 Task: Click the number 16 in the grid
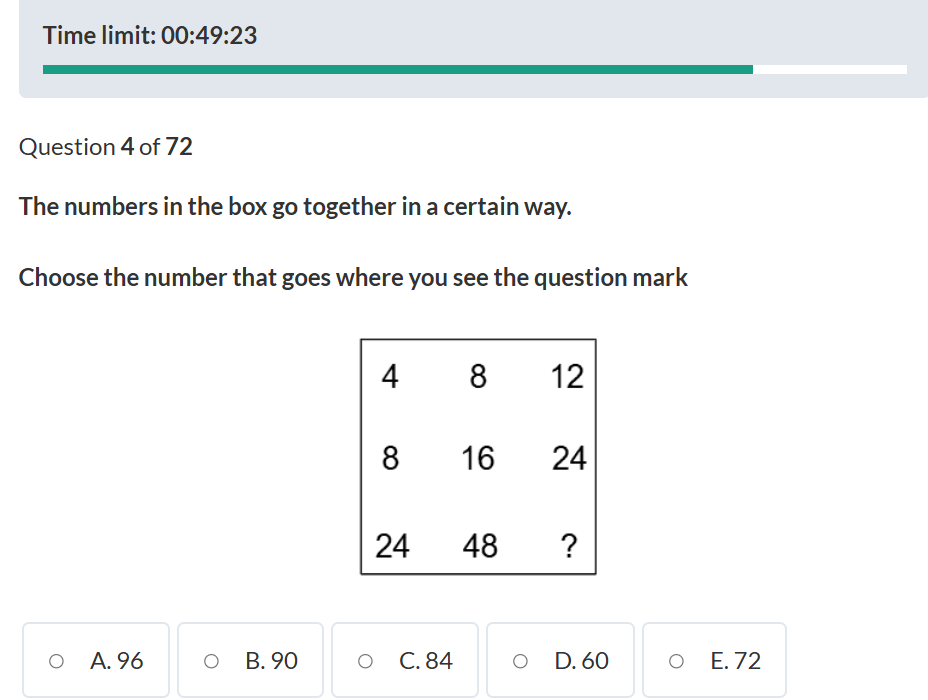click(478, 460)
